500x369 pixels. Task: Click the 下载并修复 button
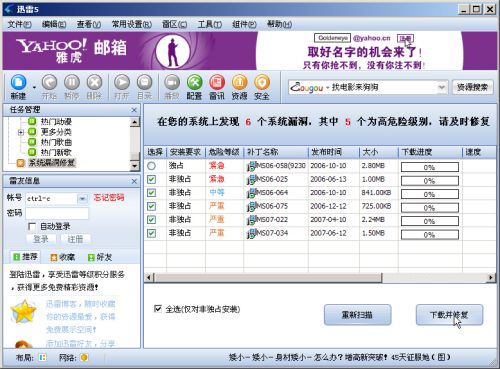point(449,315)
